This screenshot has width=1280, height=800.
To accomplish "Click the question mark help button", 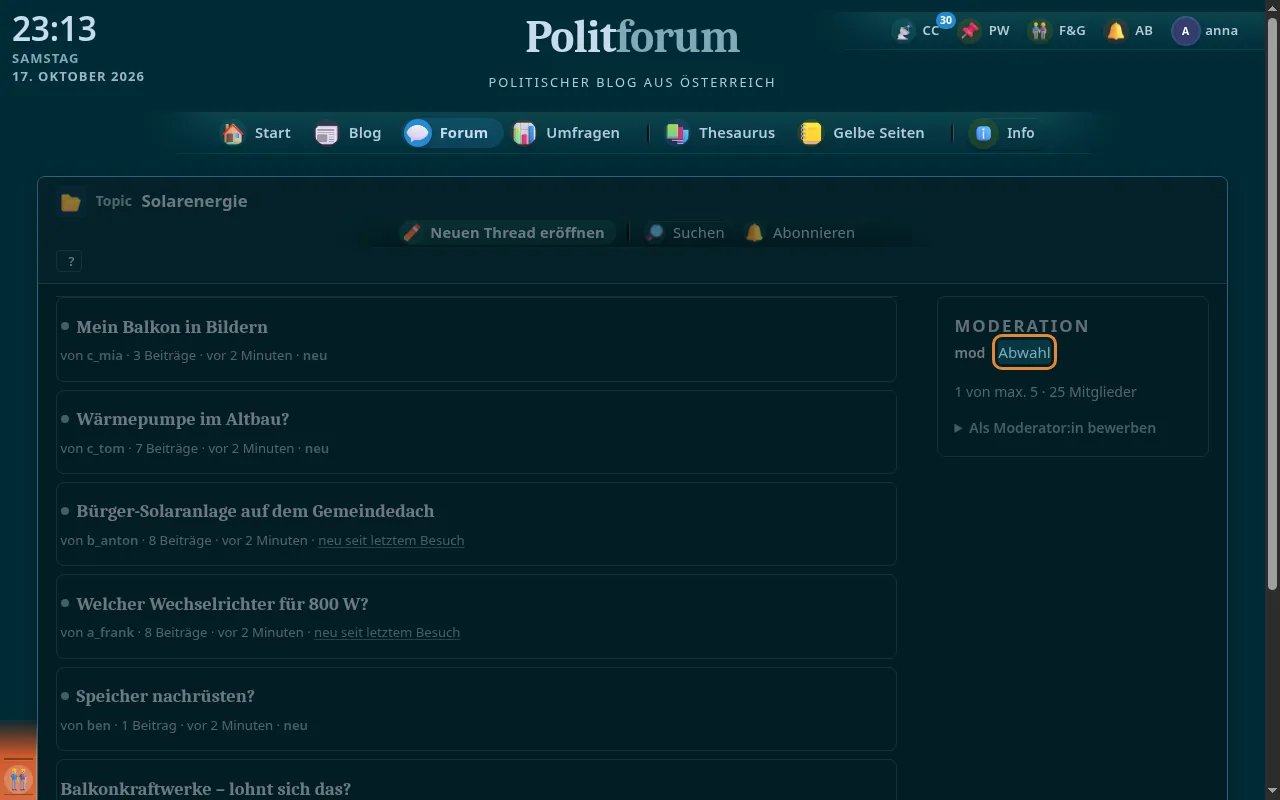I will [x=70, y=262].
